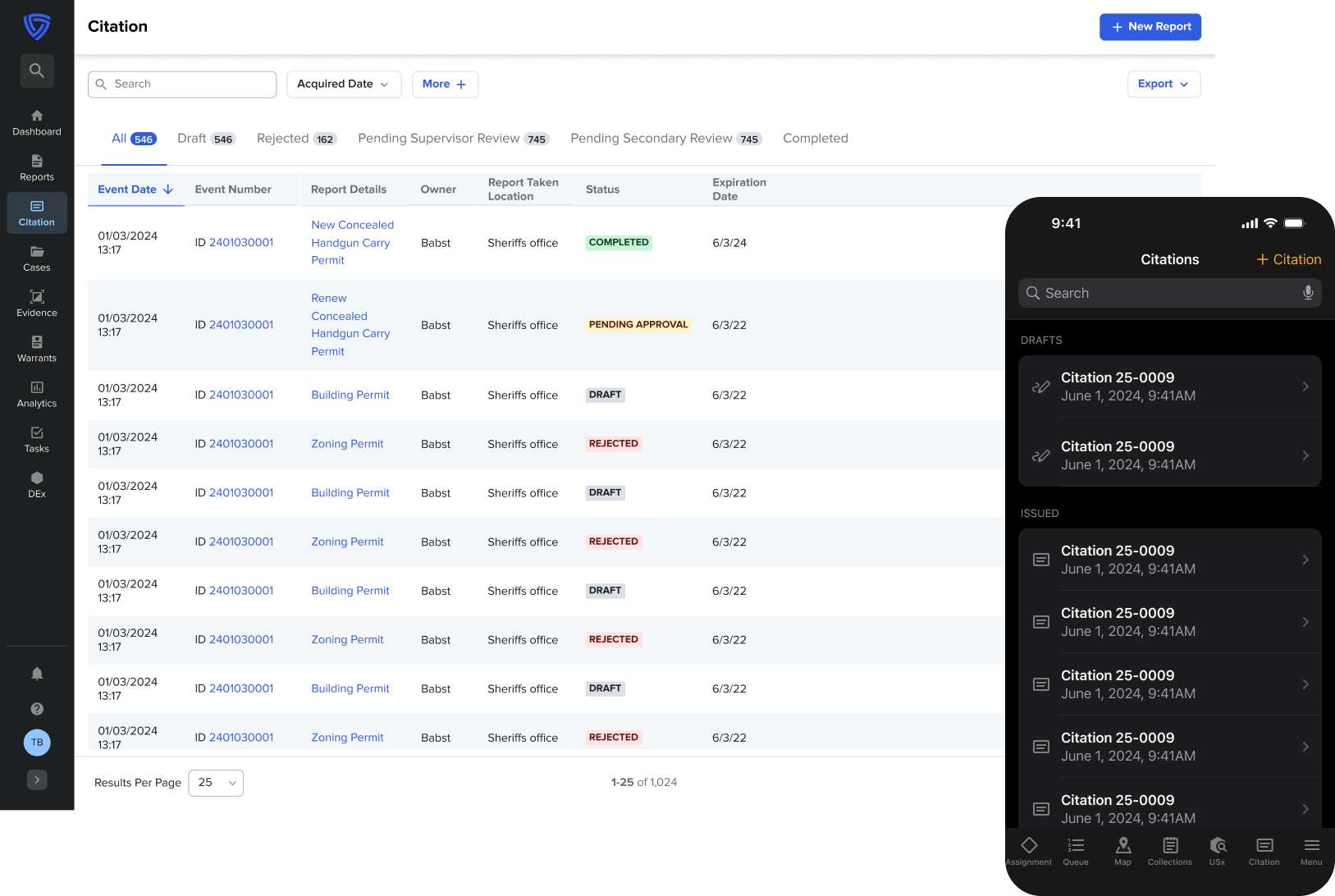
Task: Open the Export dropdown
Action: pyautogui.click(x=1163, y=84)
